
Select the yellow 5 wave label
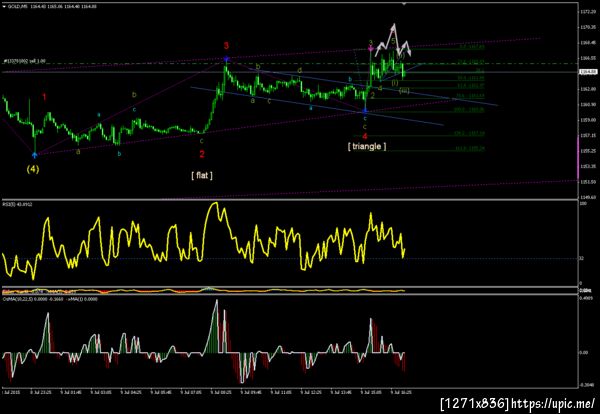pos(393,41)
